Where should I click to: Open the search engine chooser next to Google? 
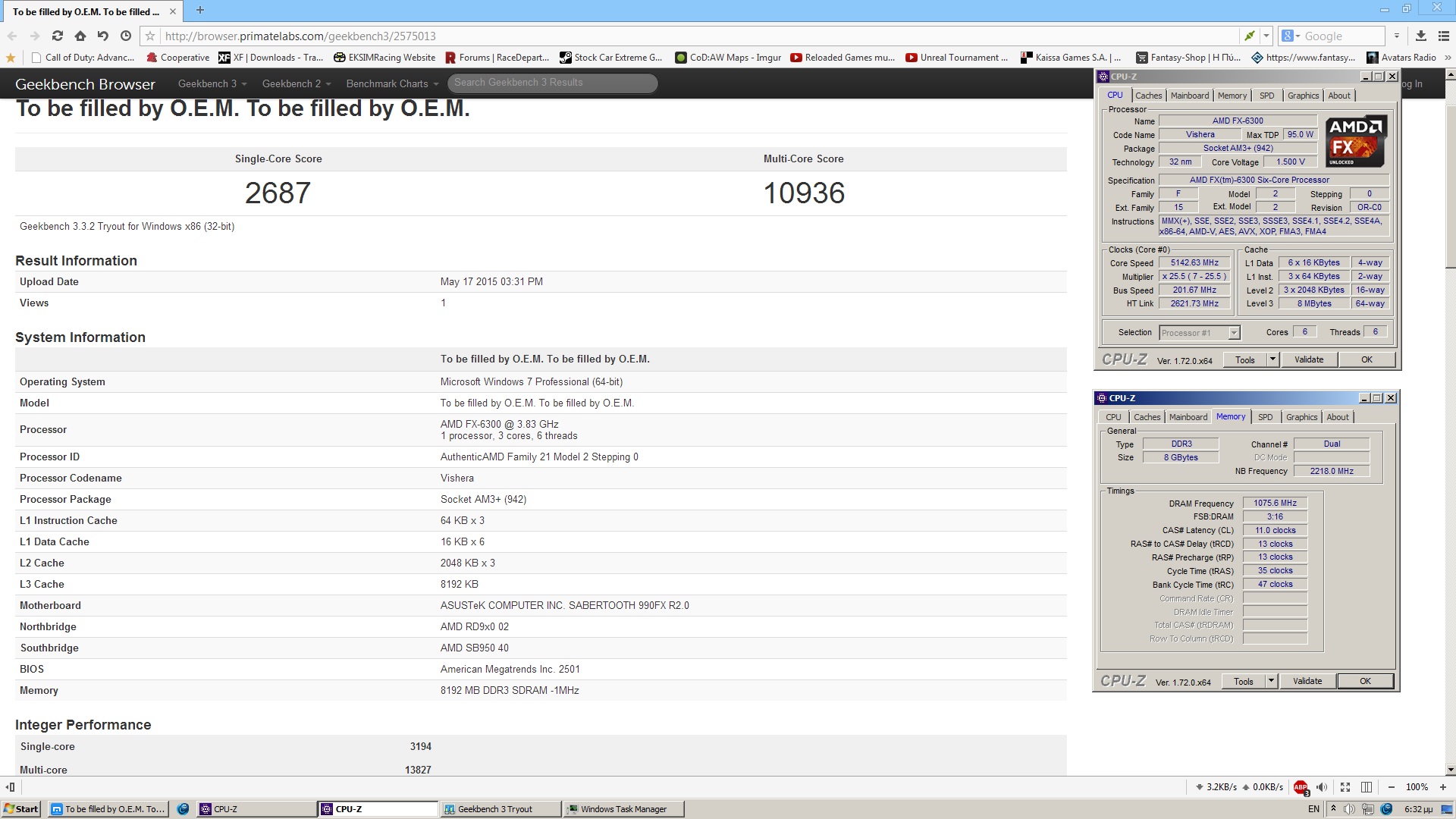pyautogui.click(x=1291, y=36)
